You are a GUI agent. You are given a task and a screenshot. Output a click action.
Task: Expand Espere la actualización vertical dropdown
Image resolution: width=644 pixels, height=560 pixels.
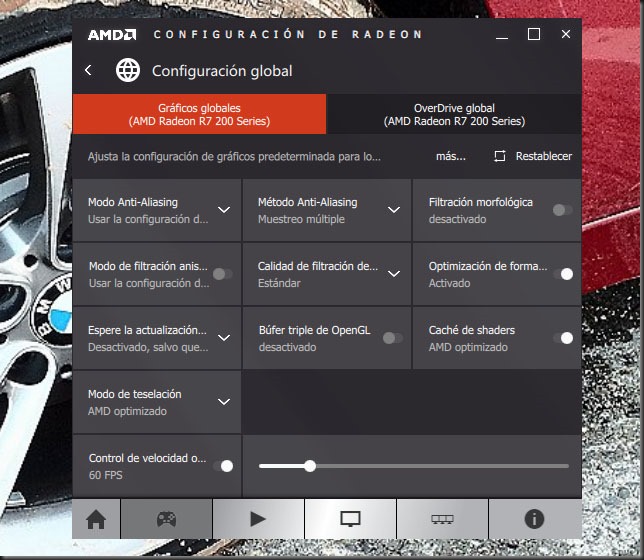tap(224, 338)
